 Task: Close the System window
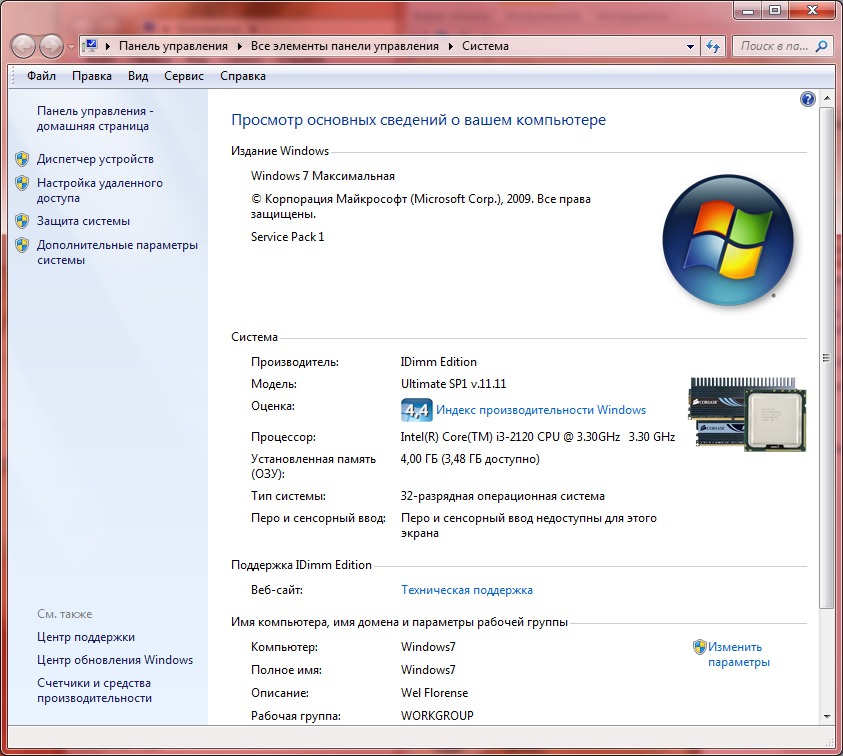click(812, 10)
